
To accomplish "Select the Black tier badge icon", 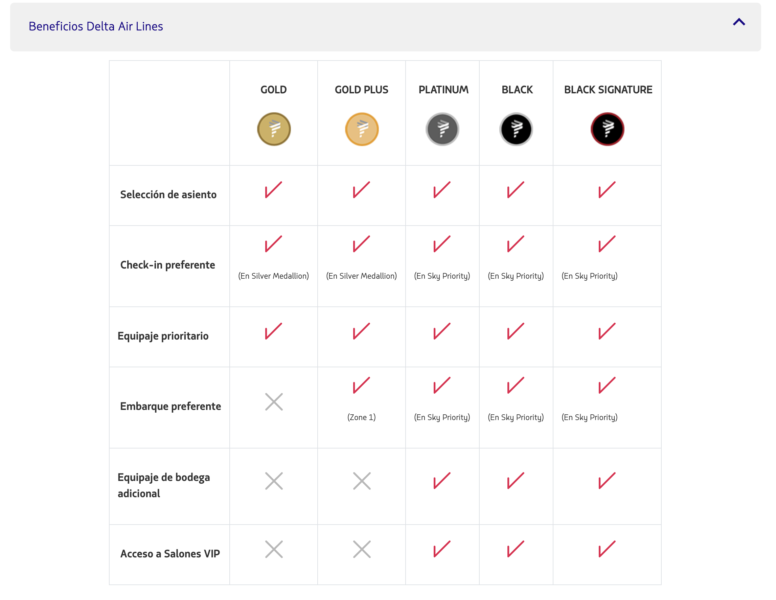I will (516, 129).
